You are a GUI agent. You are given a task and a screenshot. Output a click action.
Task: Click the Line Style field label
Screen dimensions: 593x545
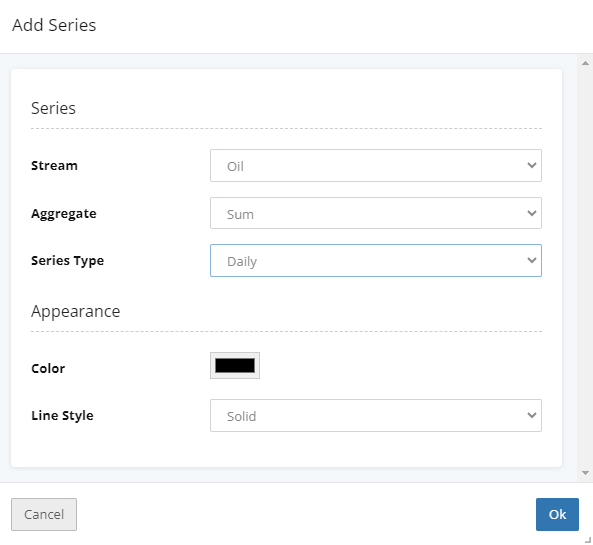pos(62,416)
